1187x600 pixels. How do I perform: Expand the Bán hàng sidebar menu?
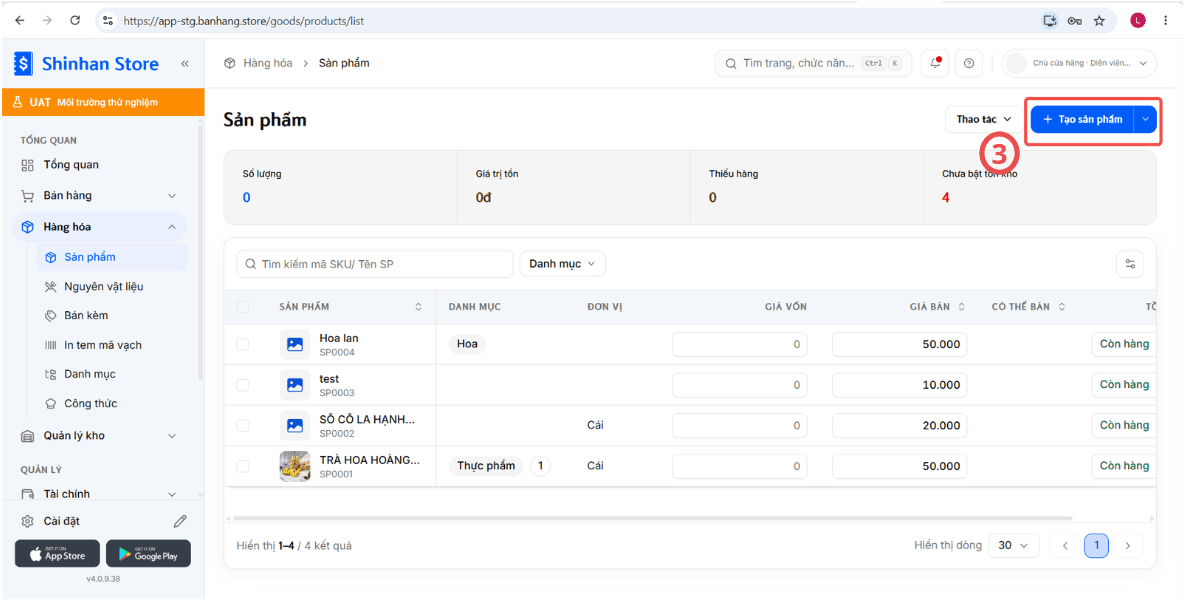100,196
